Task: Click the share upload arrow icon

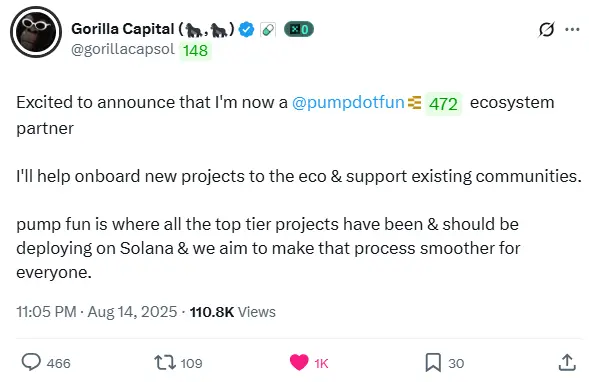Action: [567, 362]
